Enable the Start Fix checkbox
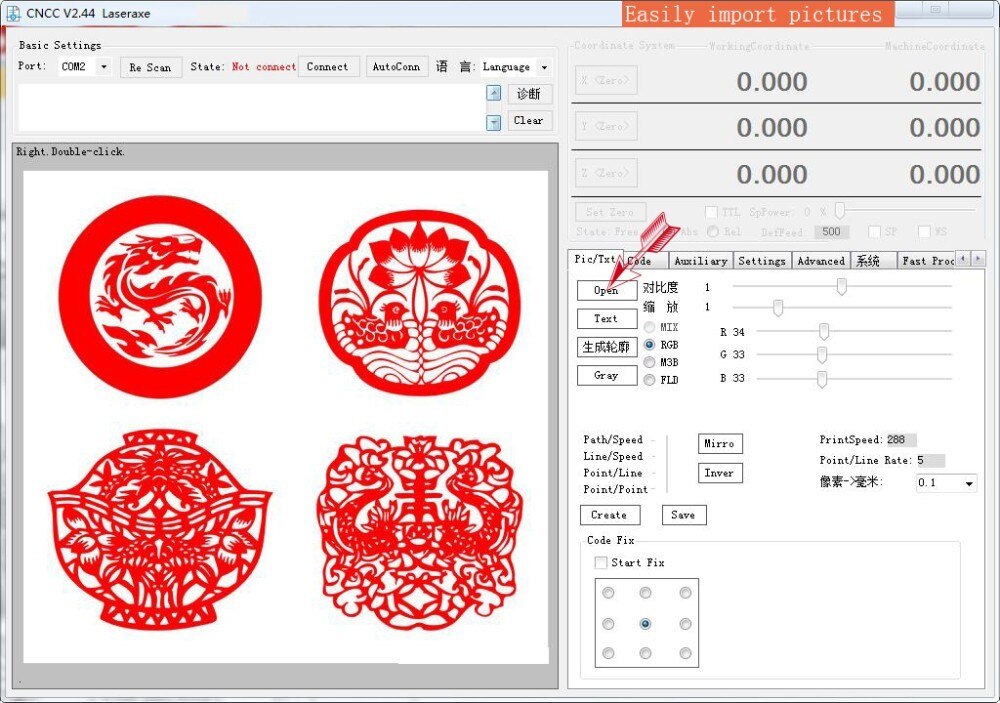1000x703 pixels. click(x=600, y=563)
